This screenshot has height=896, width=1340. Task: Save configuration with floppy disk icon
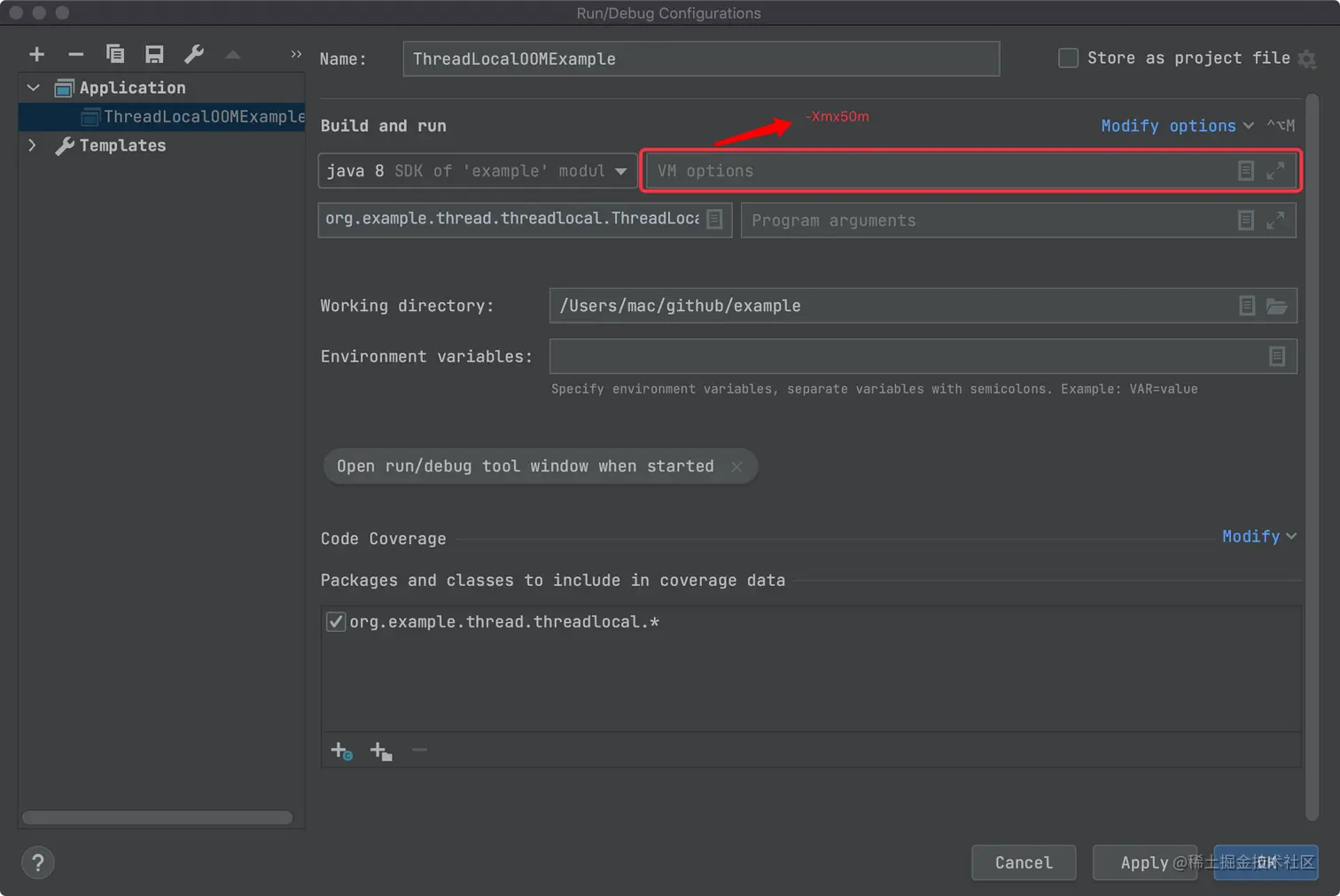pos(154,55)
